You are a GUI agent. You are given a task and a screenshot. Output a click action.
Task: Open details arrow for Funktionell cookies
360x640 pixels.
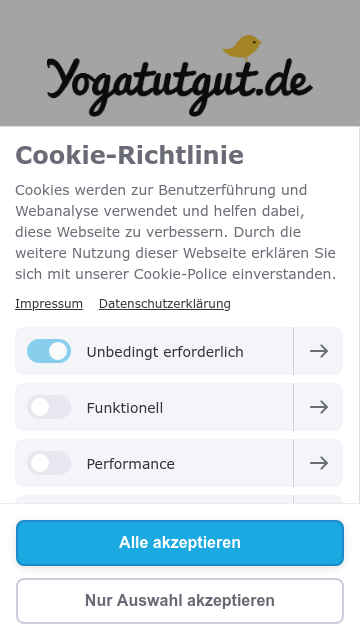click(318, 407)
